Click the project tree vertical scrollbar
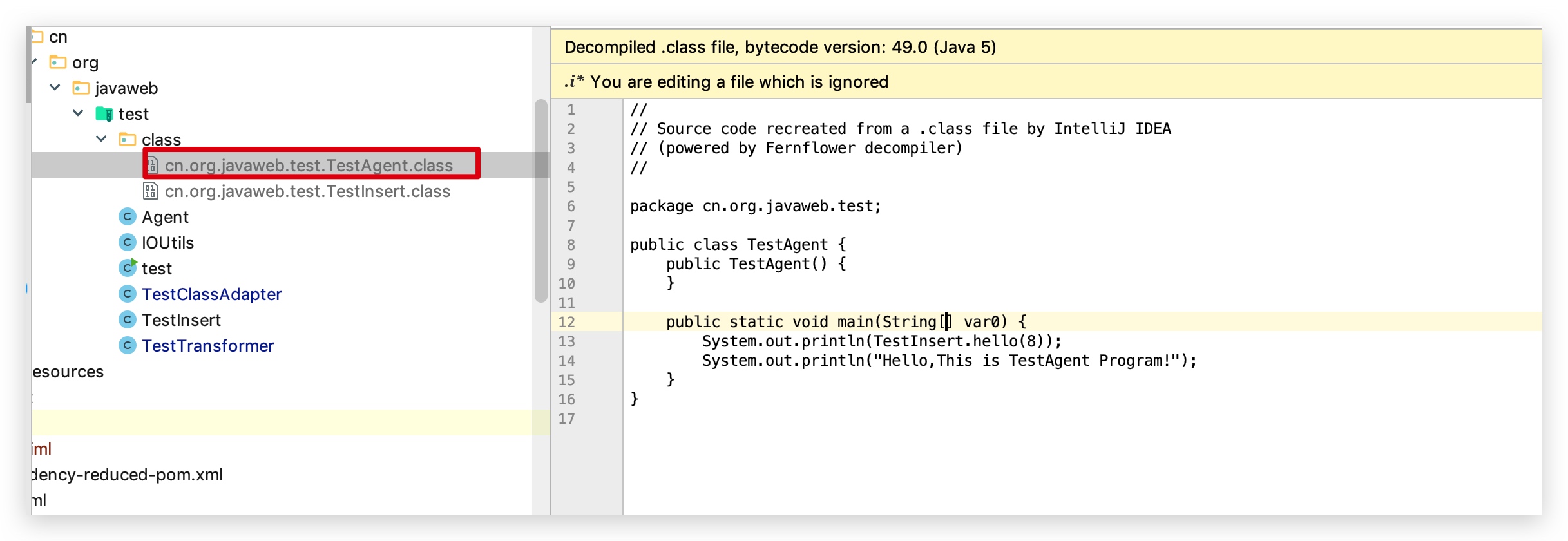 pyautogui.click(x=541, y=201)
